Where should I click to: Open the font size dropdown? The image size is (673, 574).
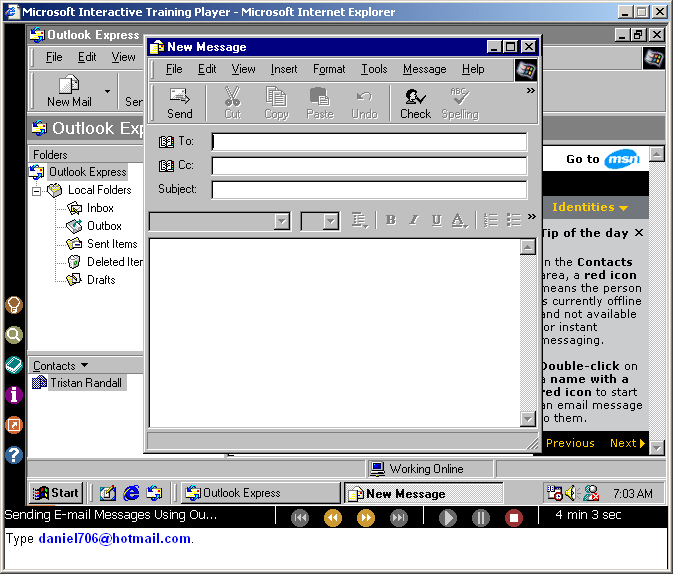click(330, 222)
